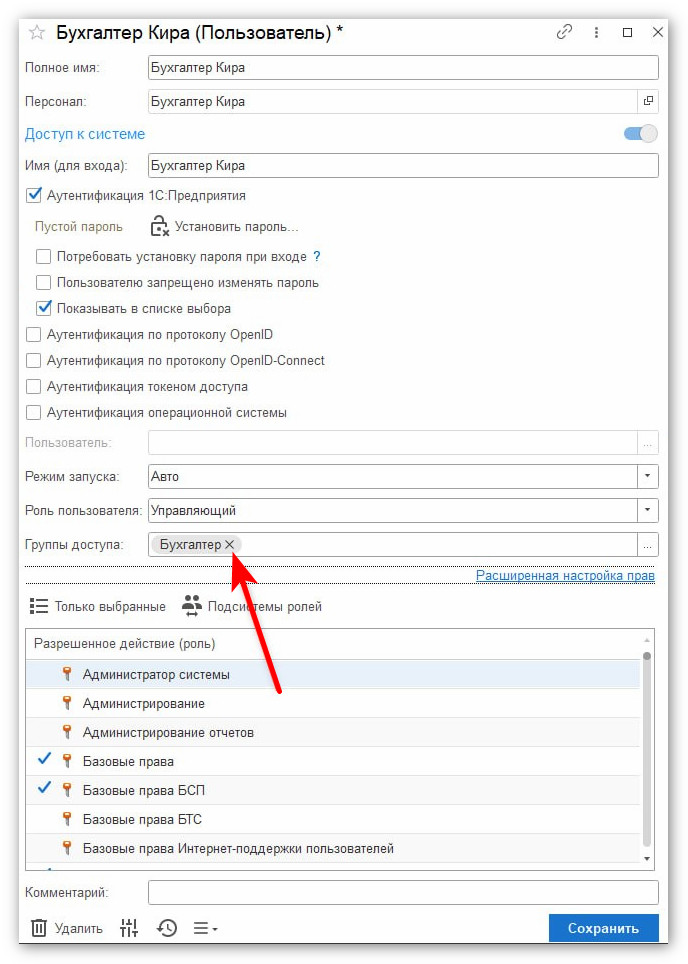
Task: Open the three-dot more actions menu
Action: [x=596, y=33]
